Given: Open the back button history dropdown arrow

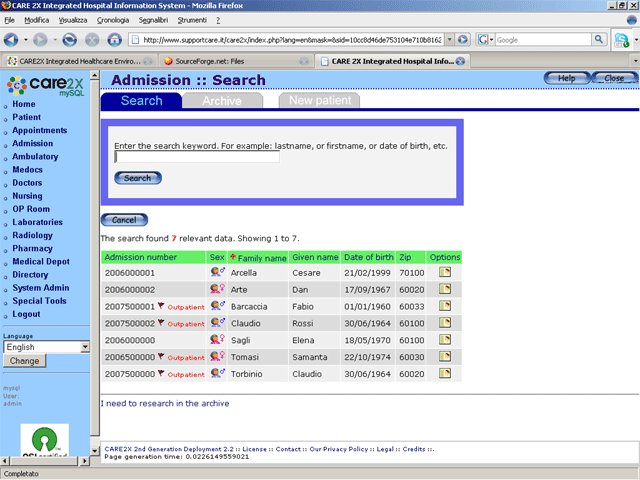Looking at the screenshot, I should pyautogui.click(x=26, y=40).
